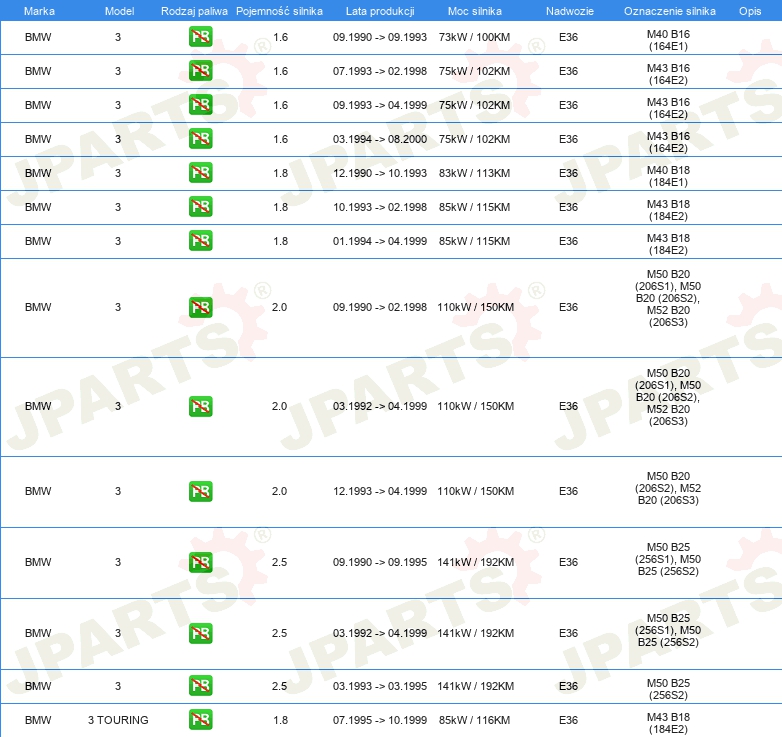Select 2.5 capacity in 03.1993 -> 03.1995 row
This screenshot has width=782, height=737.
click(279, 686)
